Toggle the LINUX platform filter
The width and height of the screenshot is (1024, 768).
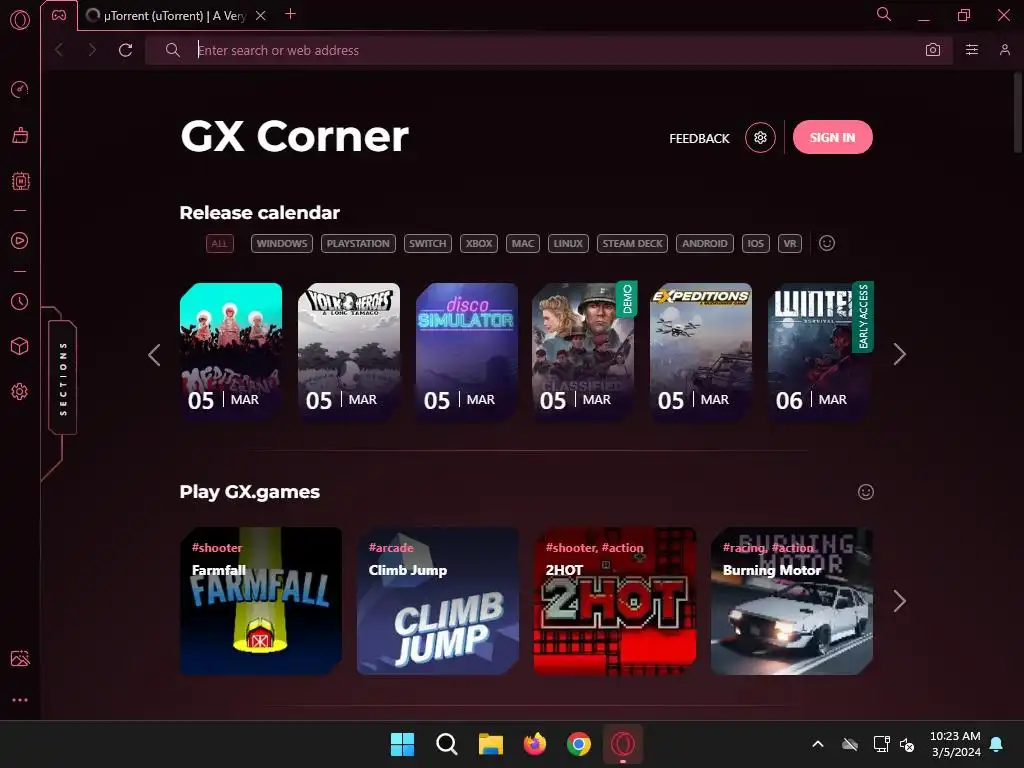coord(568,244)
